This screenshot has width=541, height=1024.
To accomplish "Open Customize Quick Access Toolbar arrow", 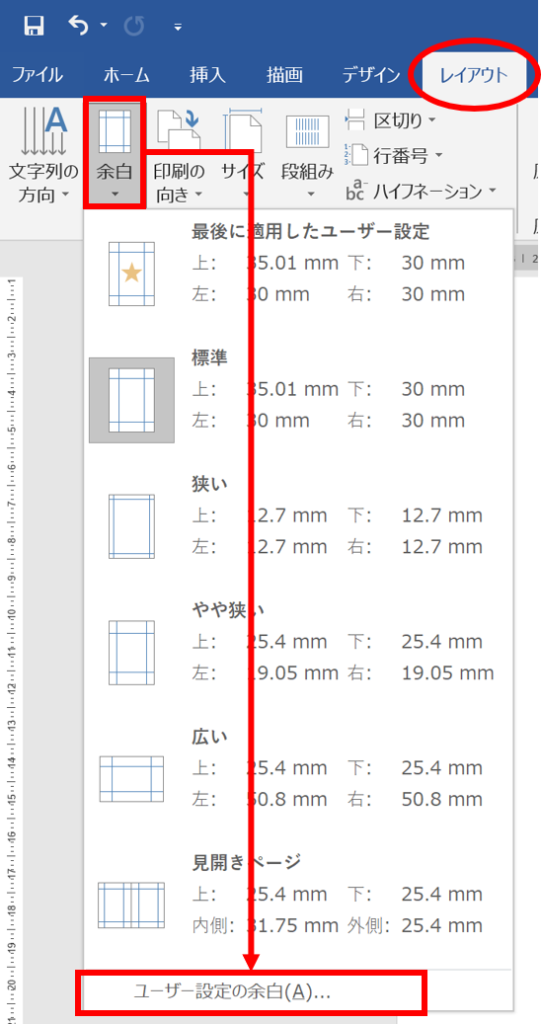I will 178,27.
